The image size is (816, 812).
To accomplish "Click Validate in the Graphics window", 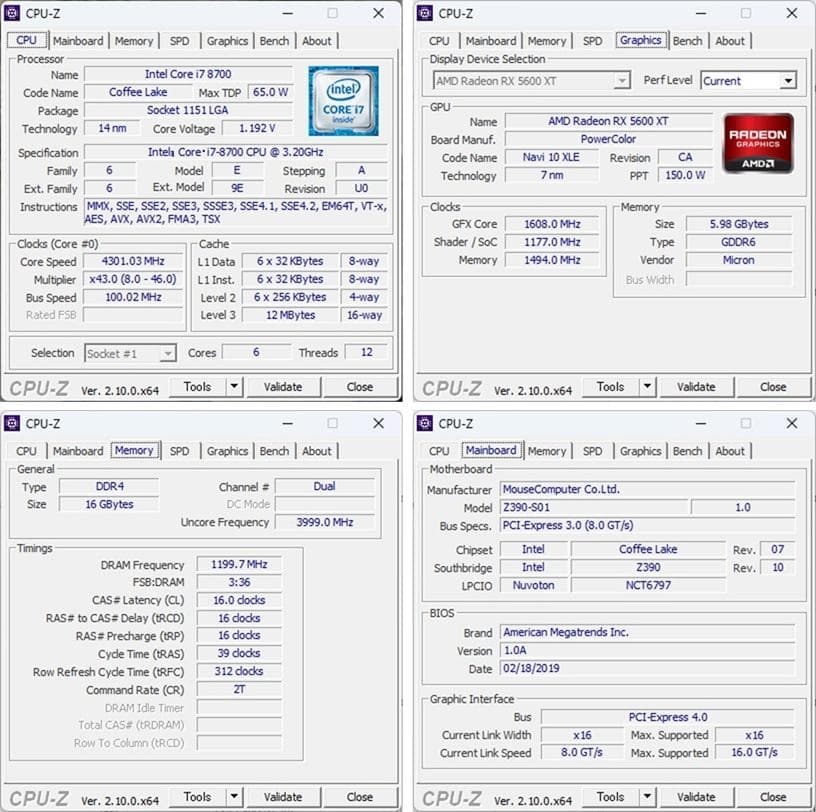I will (x=697, y=386).
